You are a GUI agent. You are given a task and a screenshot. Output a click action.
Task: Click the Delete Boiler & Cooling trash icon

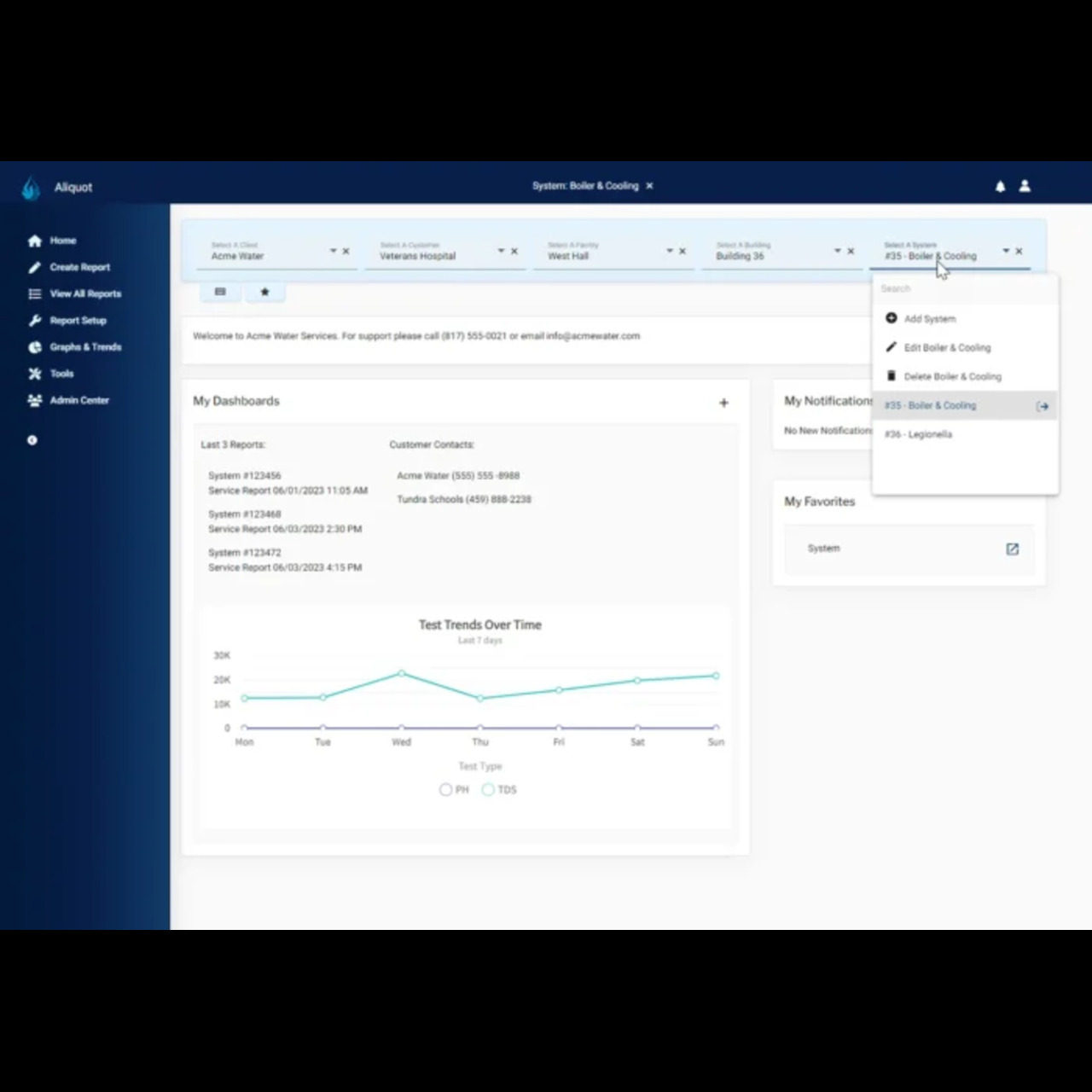(891, 376)
